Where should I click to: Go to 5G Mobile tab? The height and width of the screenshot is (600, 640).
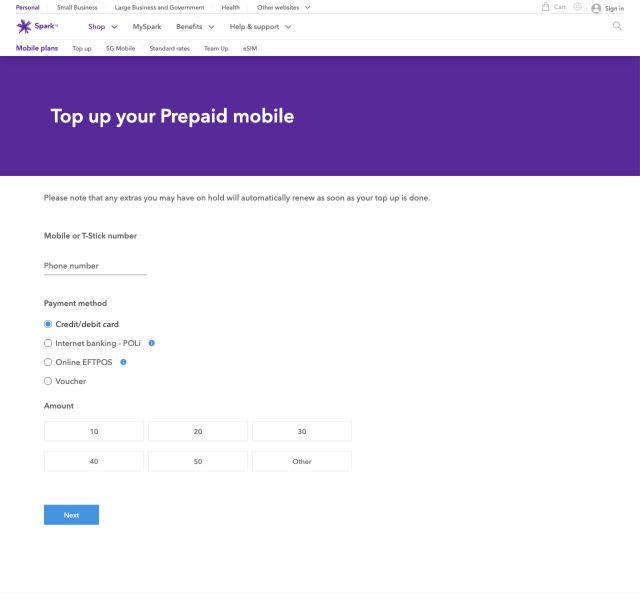(x=120, y=49)
